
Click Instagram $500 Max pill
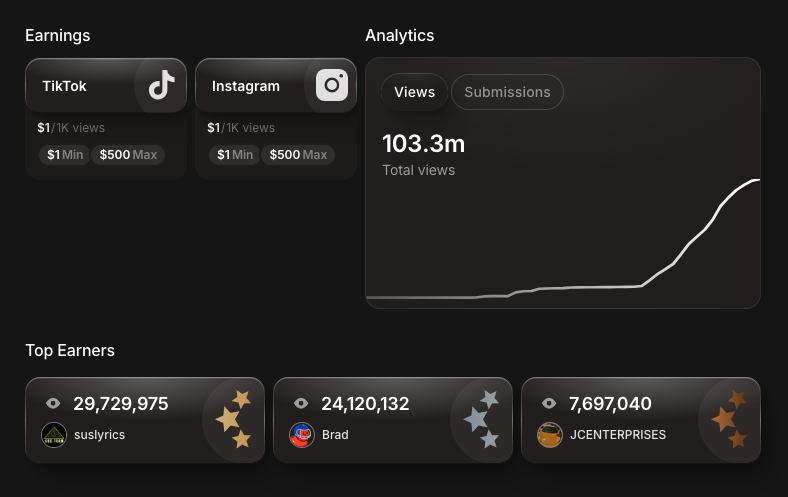click(298, 155)
